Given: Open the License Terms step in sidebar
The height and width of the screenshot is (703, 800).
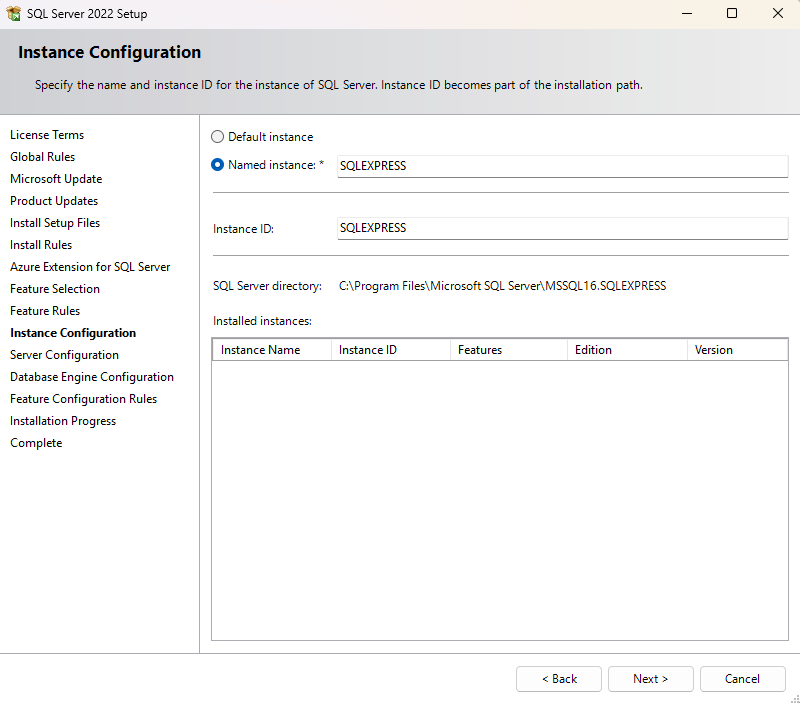Looking at the screenshot, I should [47, 135].
